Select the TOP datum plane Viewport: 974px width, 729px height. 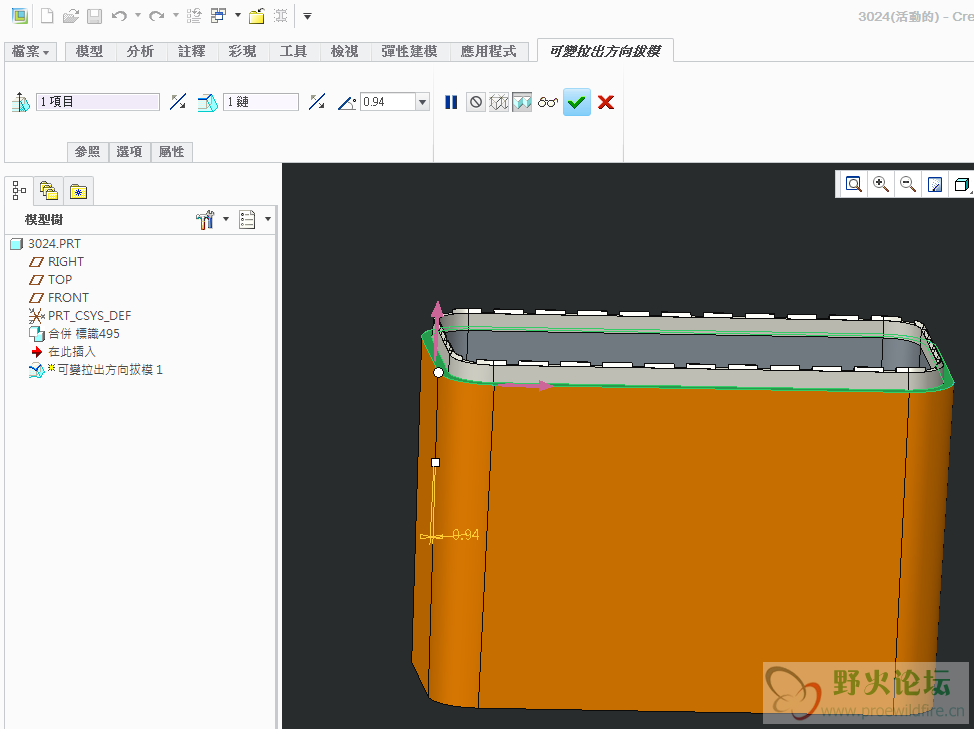click(x=51, y=280)
